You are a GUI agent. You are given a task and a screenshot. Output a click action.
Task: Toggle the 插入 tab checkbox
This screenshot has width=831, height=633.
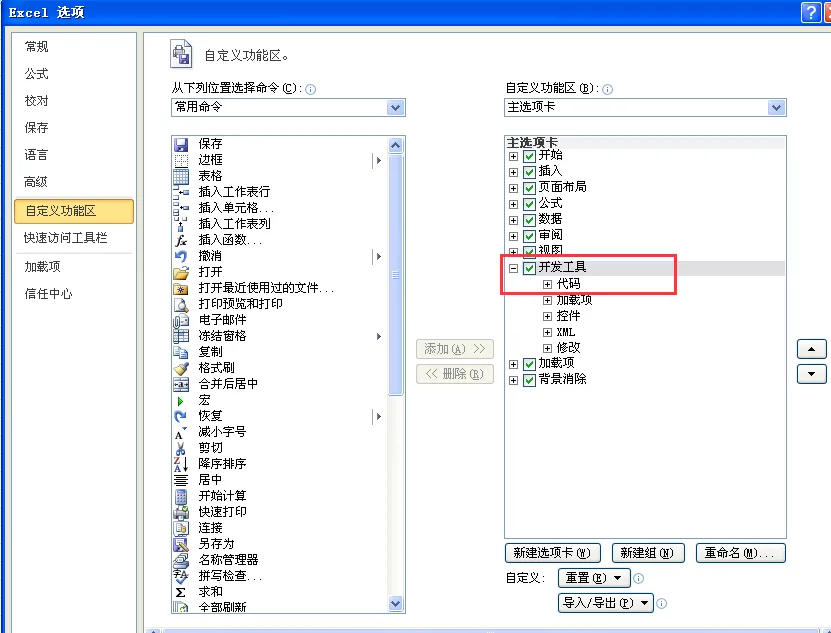point(529,172)
